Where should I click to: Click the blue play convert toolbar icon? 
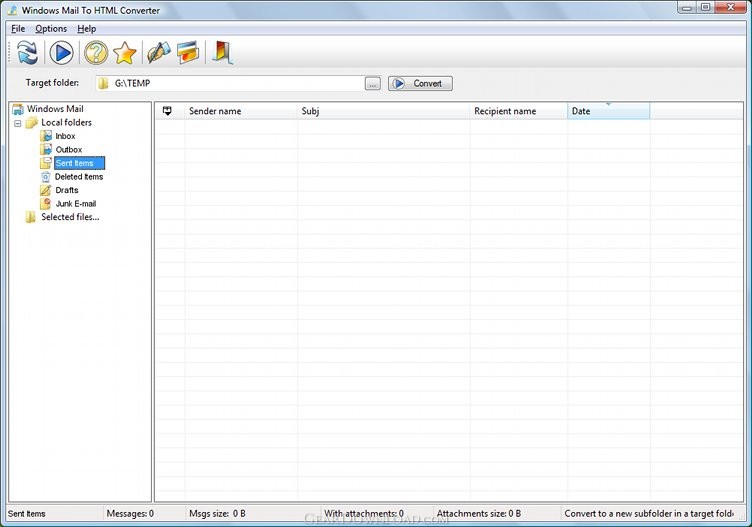point(61,52)
